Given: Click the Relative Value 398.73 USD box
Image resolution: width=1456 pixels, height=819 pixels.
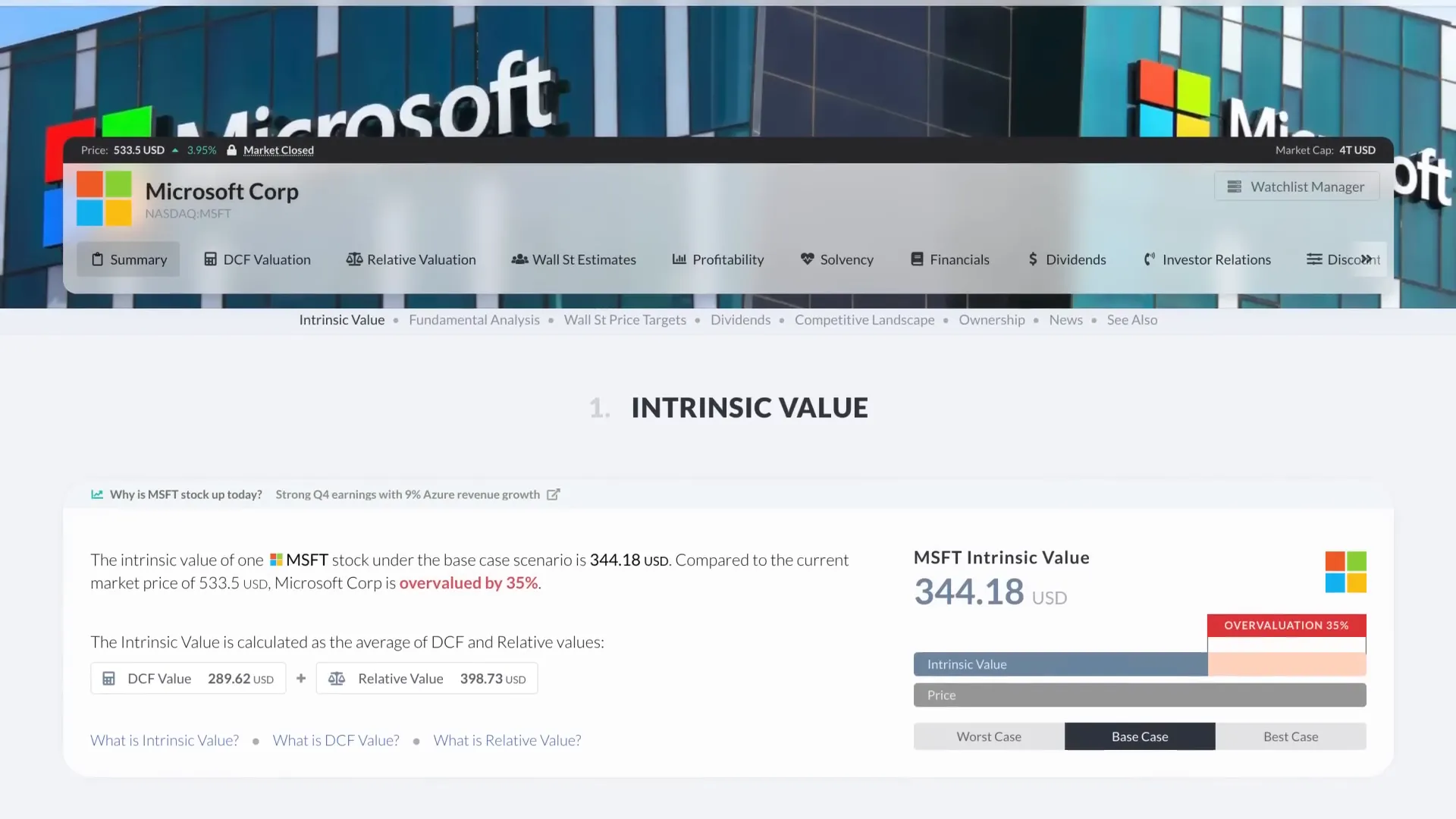Looking at the screenshot, I should (x=427, y=679).
